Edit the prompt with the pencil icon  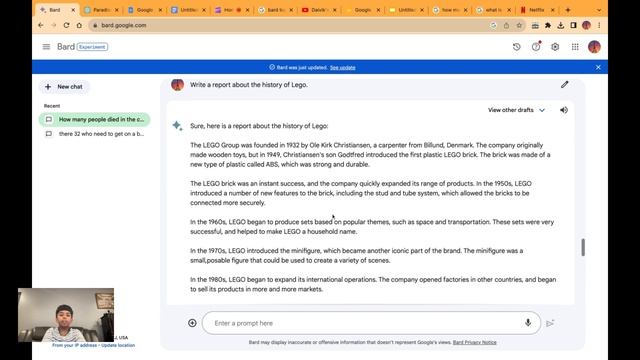(564, 84)
